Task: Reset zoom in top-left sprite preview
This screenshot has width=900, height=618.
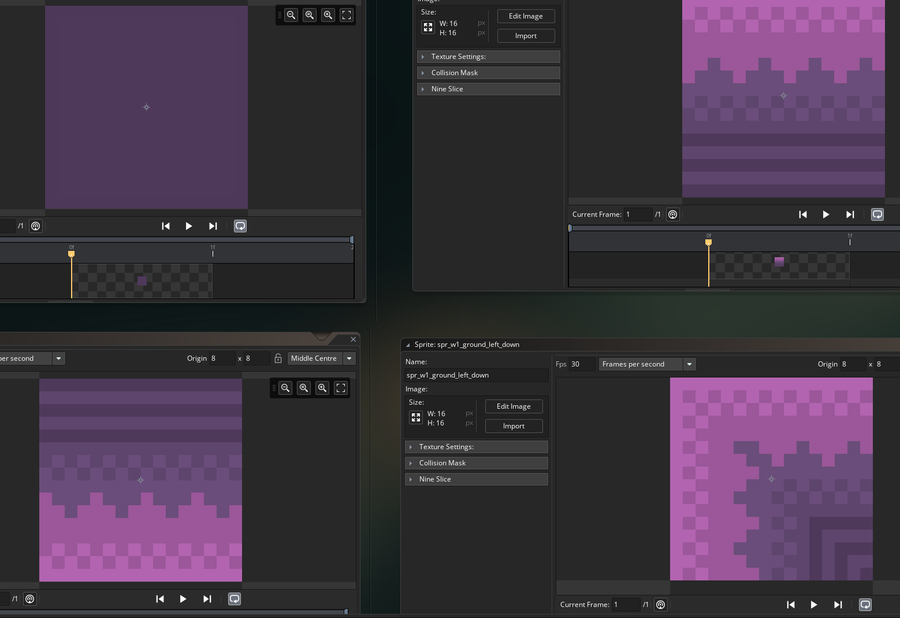Action: pyautogui.click(x=309, y=15)
